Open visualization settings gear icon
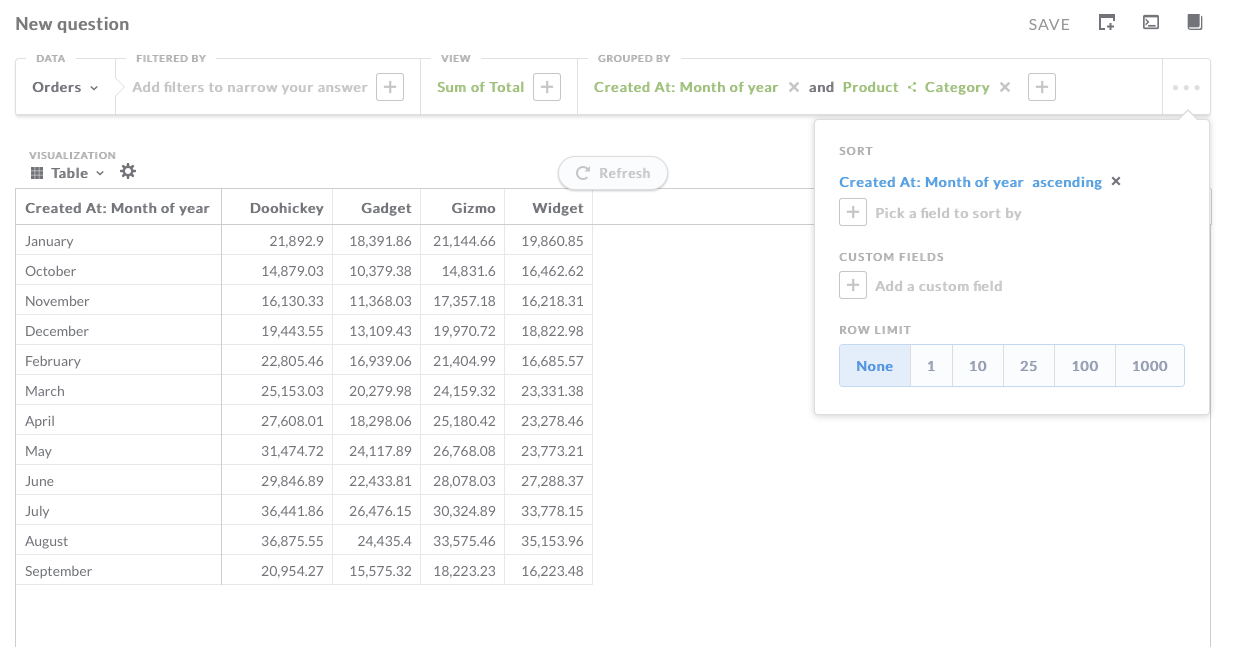1234x647 pixels. pyautogui.click(x=128, y=172)
